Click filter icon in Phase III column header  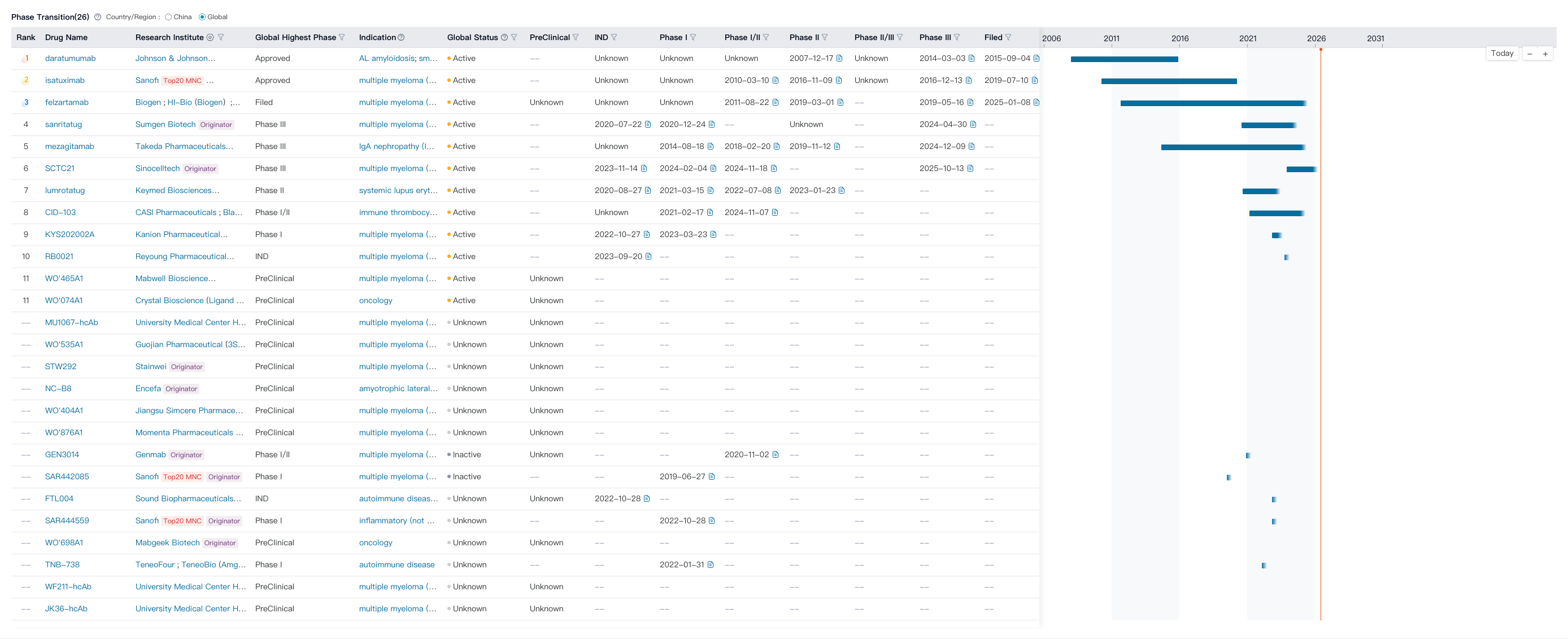pos(957,37)
